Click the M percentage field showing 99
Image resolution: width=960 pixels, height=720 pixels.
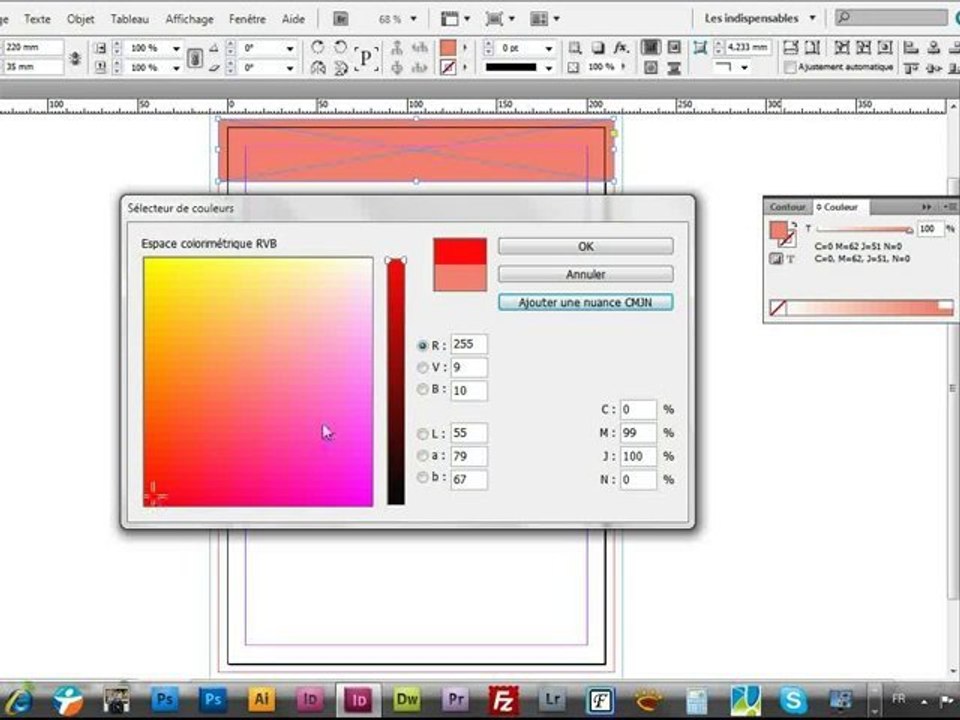tap(638, 433)
